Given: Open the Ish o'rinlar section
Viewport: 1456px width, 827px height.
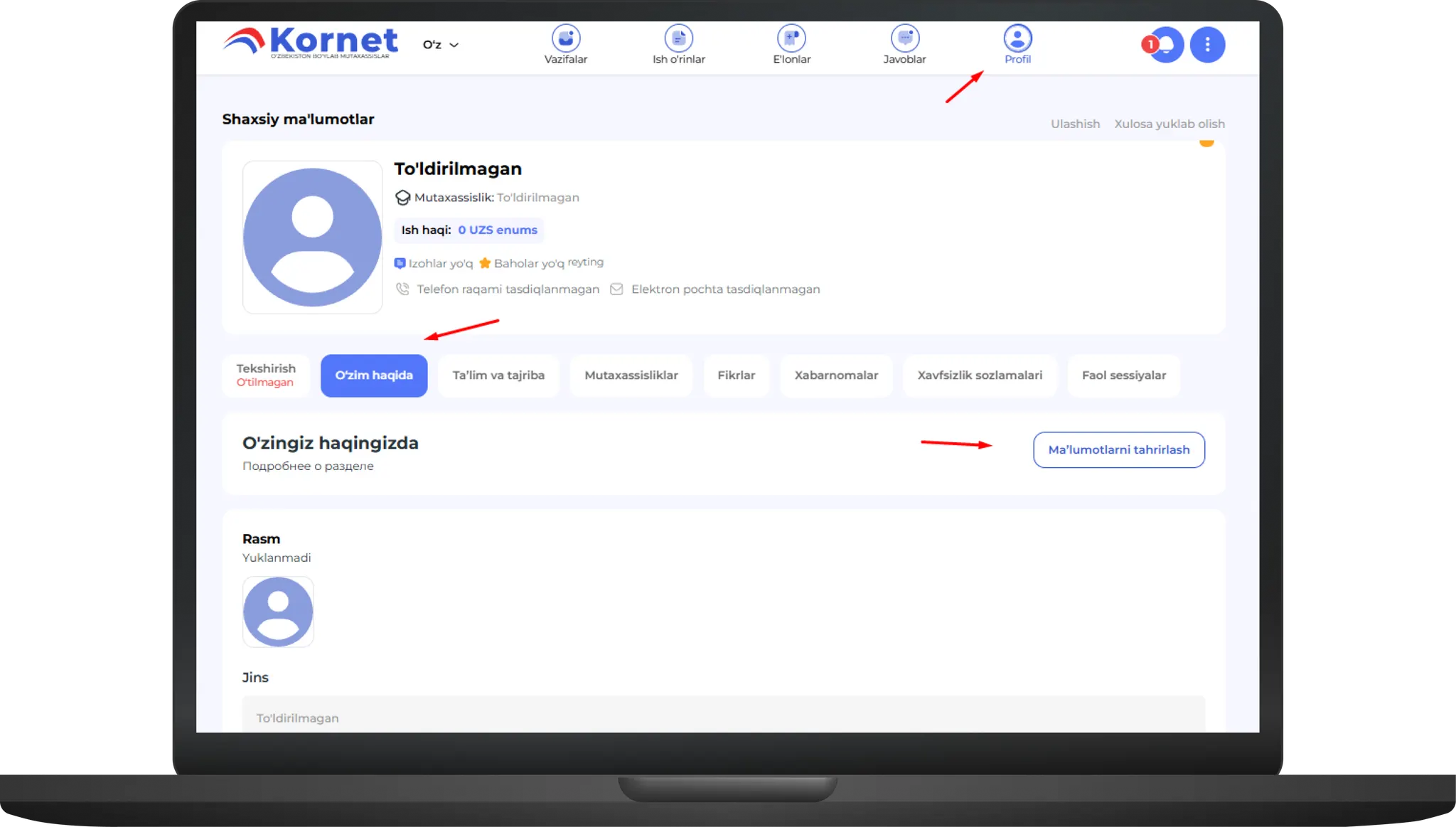Looking at the screenshot, I should [x=678, y=45].
